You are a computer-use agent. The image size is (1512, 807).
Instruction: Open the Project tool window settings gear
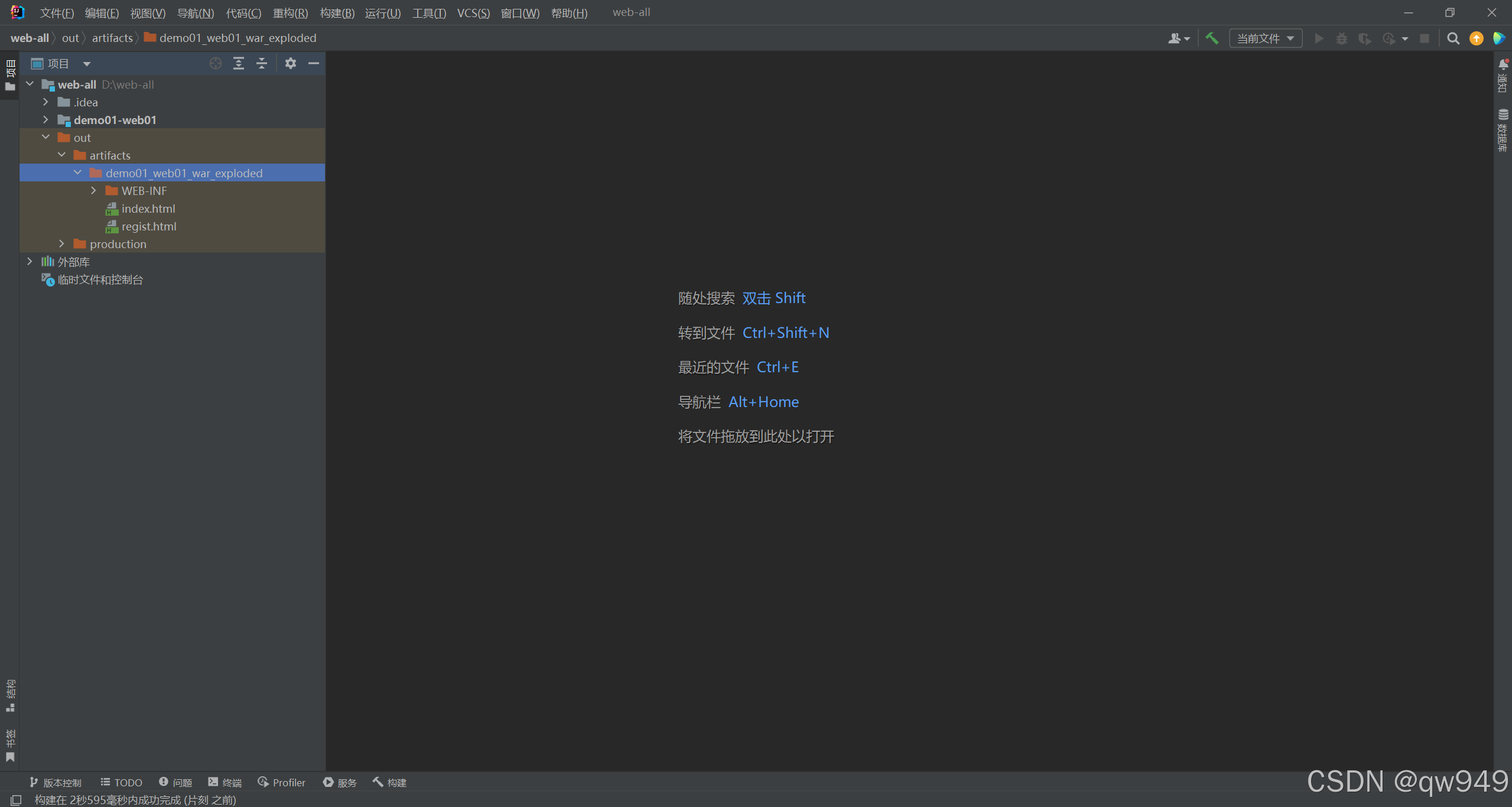point(290,63)
